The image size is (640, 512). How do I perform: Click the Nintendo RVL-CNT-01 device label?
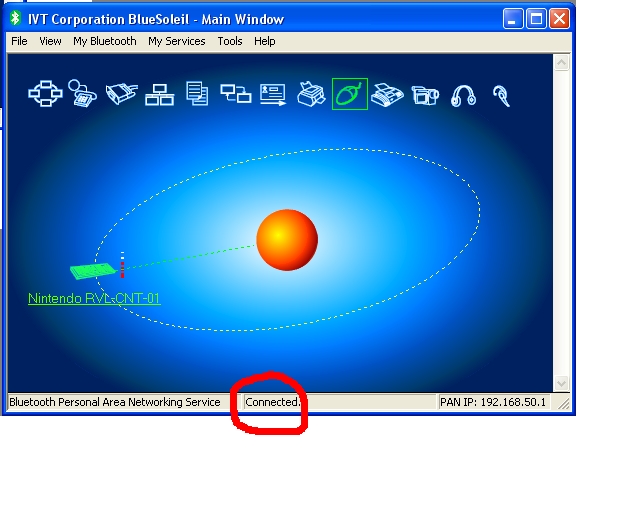click(94, 298)
